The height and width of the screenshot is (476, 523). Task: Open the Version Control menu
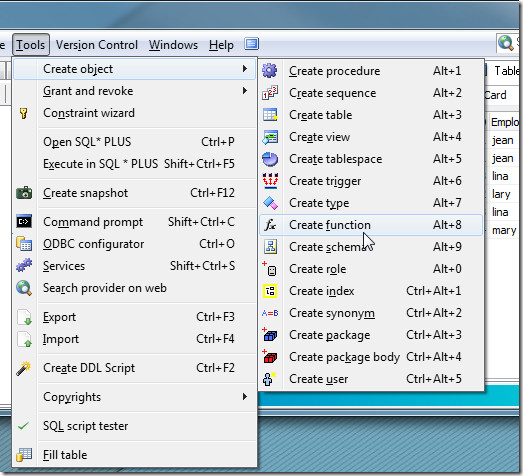[97, 45]
